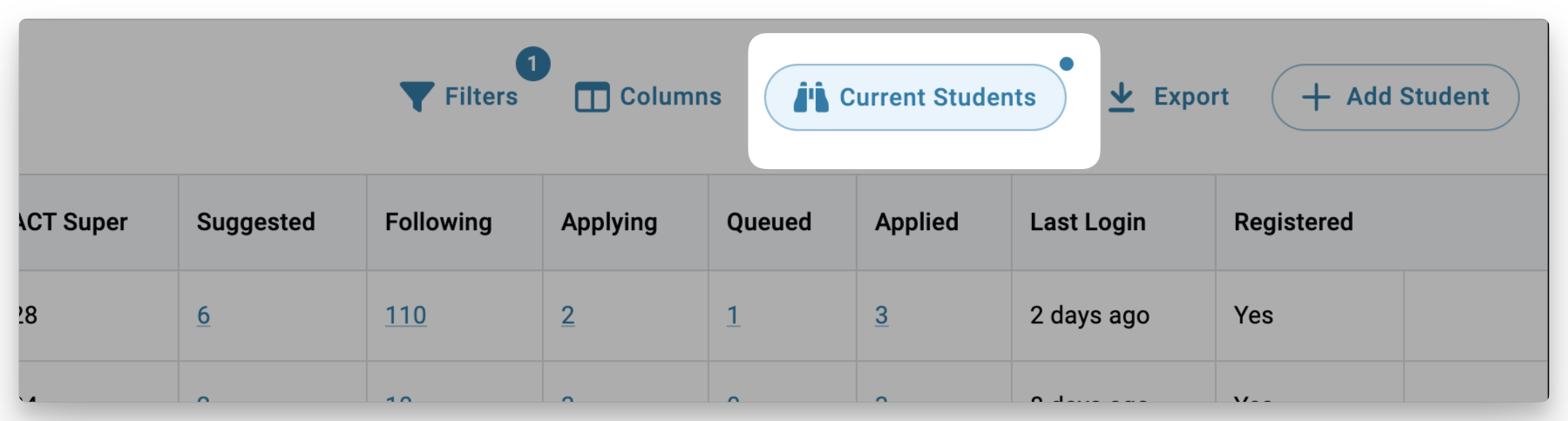Click the funnel Filters icon
Viewport: 1568px width, 421px height.
(417, 97)
